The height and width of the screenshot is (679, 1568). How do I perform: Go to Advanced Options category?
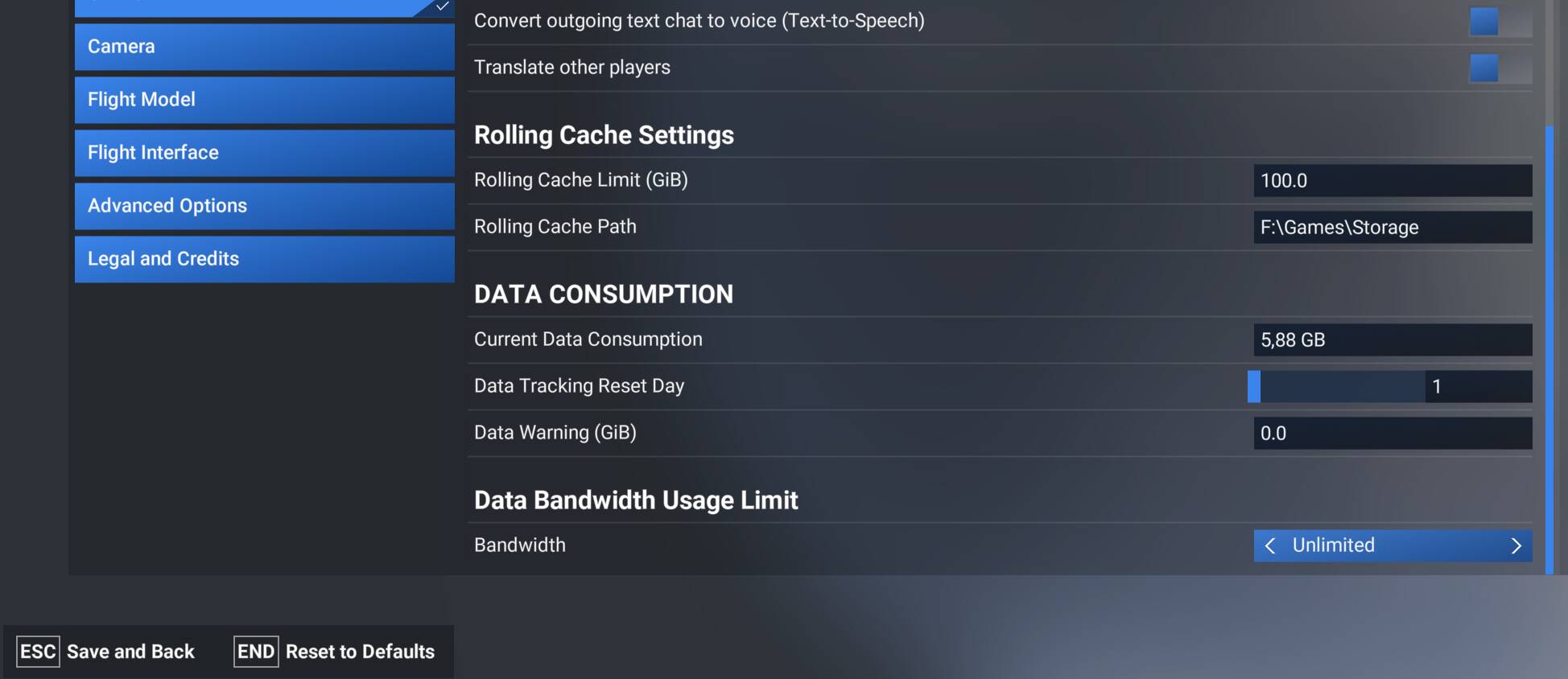pos(264,206)
